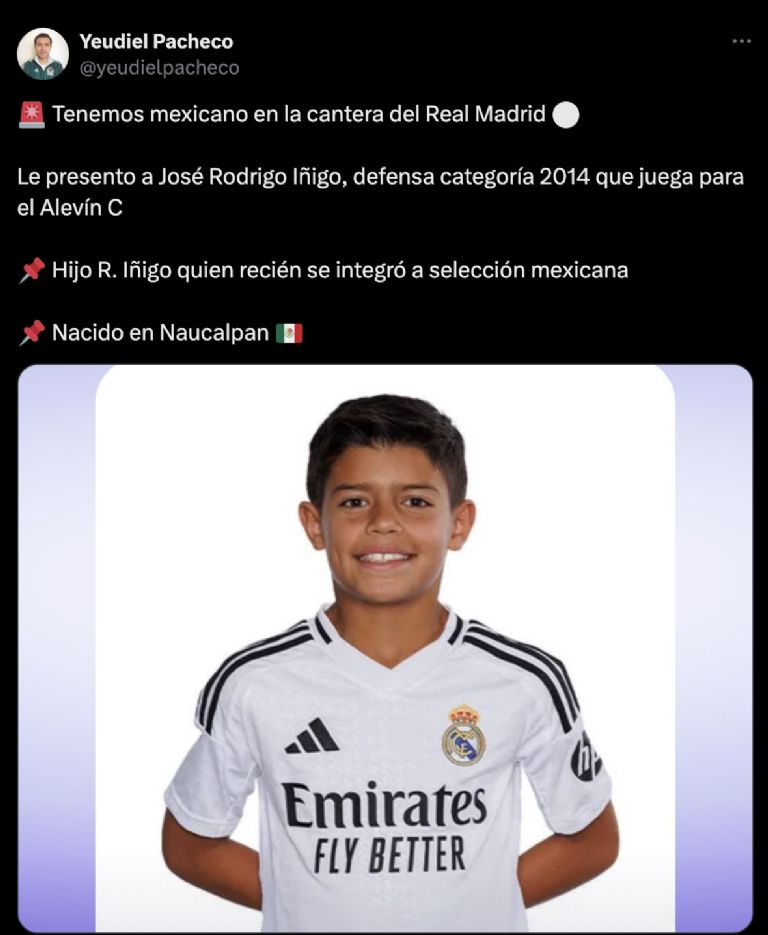768x935 pixels.
Task: Click the pushpin emoji before Nacido en Naucalpan
Action: [32, 333]
